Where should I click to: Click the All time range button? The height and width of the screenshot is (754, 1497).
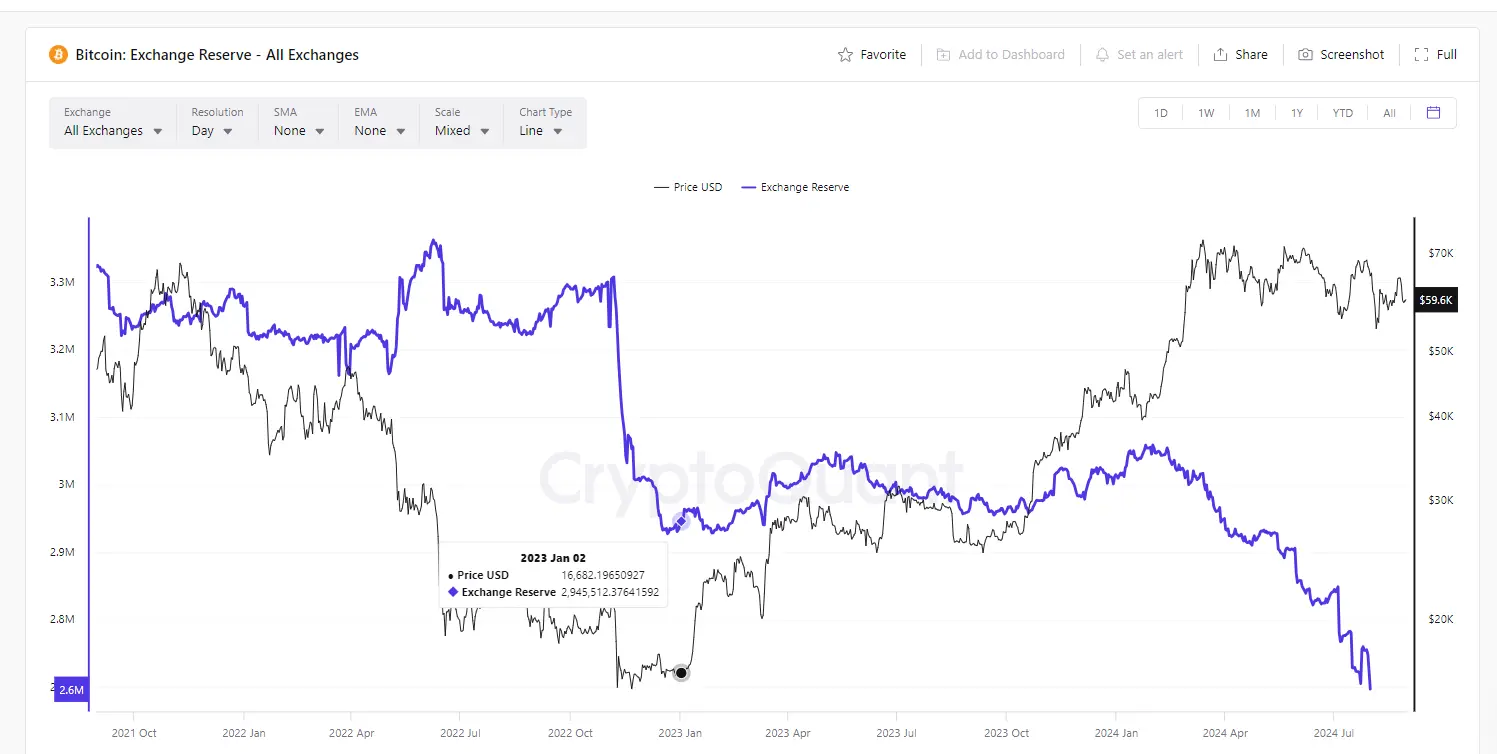[x=1389, y=112]
